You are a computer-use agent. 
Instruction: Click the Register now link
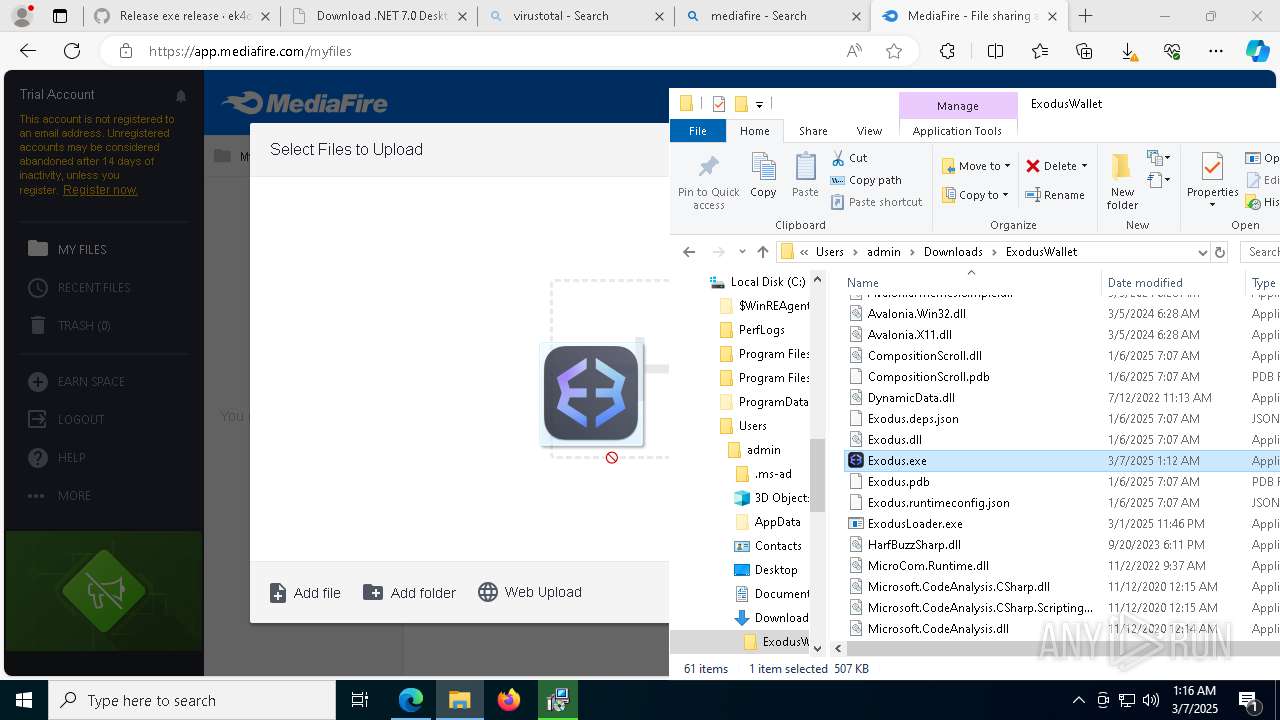pos(100,190)
